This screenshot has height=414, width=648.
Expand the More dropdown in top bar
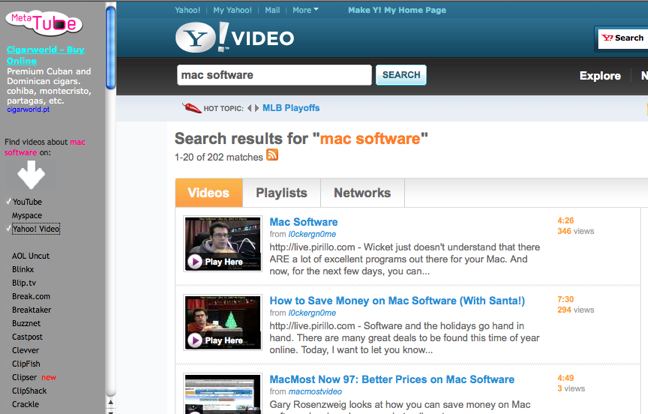pos(305,10)
